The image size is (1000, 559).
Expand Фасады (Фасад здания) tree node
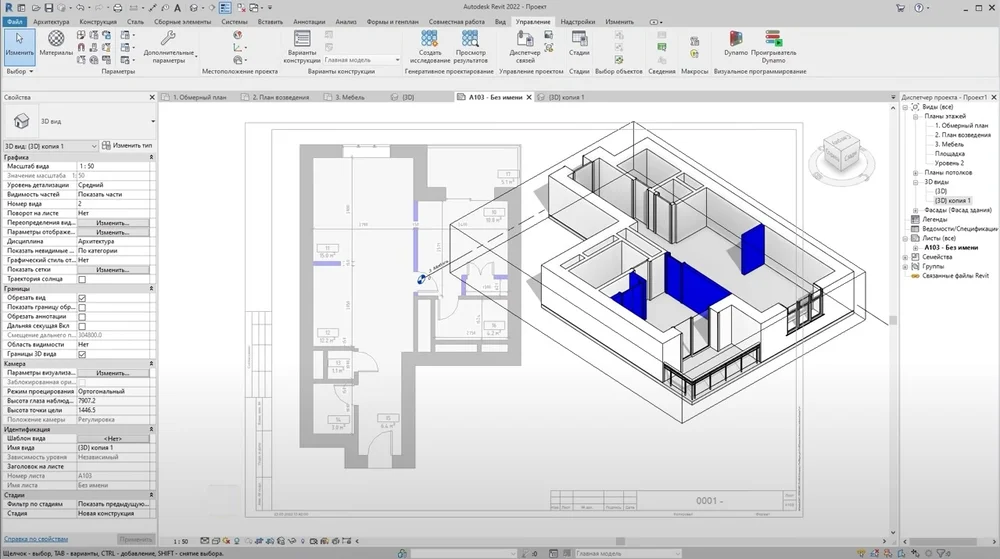[915, 210]
